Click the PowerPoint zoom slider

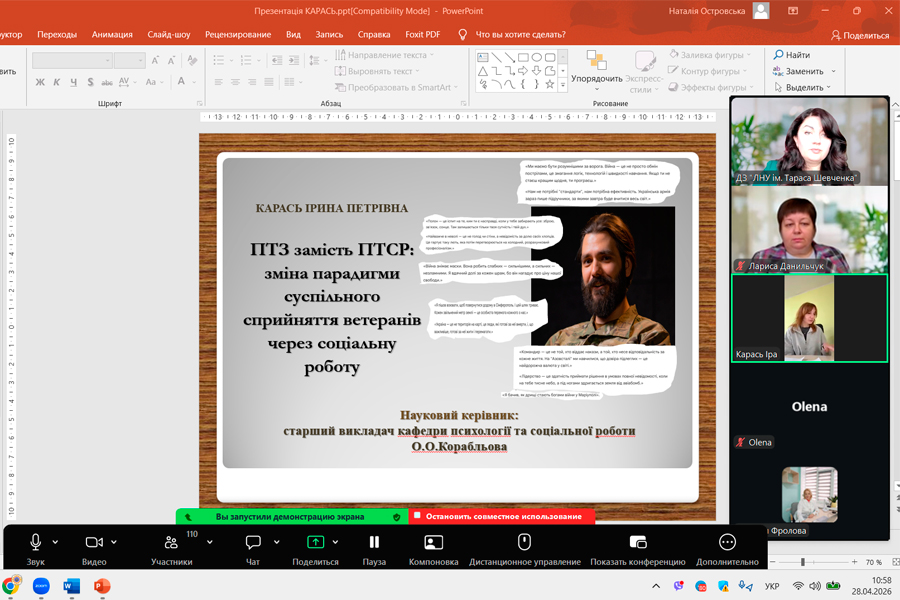[802, 562]
